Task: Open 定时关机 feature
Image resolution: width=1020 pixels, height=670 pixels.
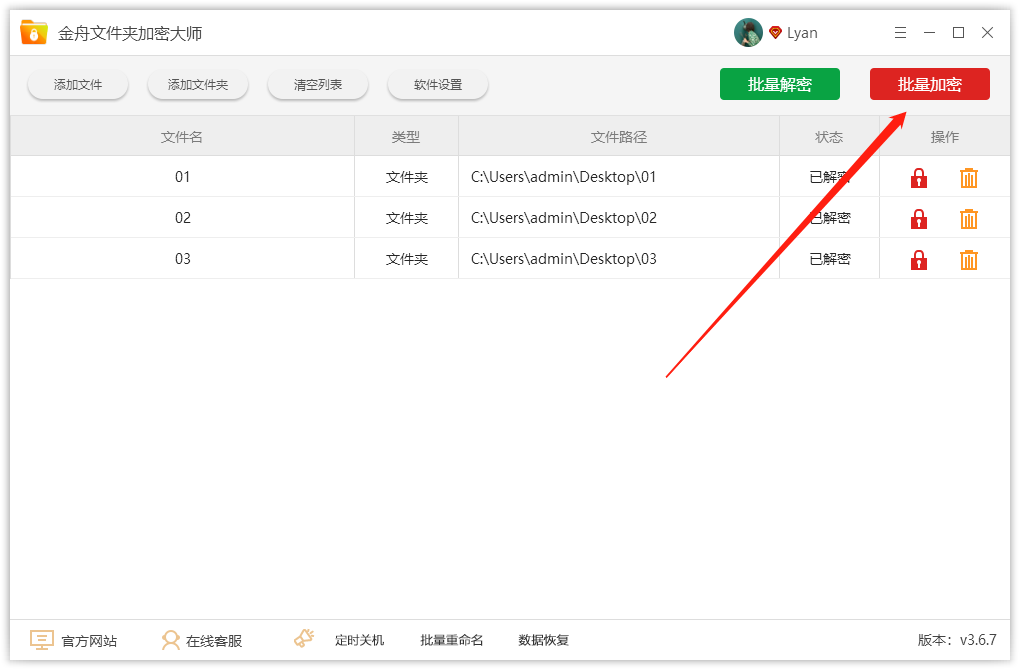Action: tap(360, 641)
